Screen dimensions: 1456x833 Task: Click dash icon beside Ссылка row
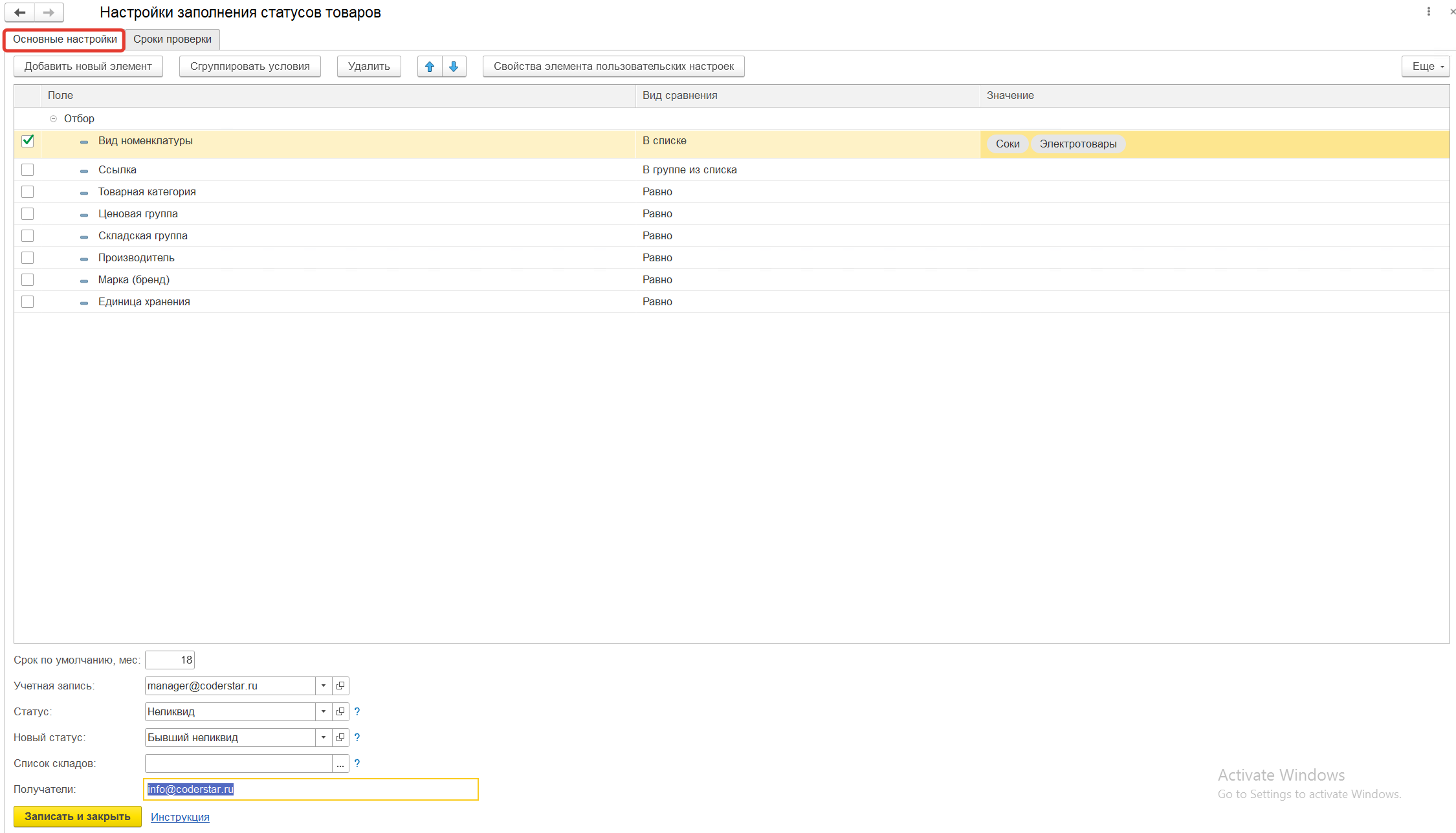84,171
